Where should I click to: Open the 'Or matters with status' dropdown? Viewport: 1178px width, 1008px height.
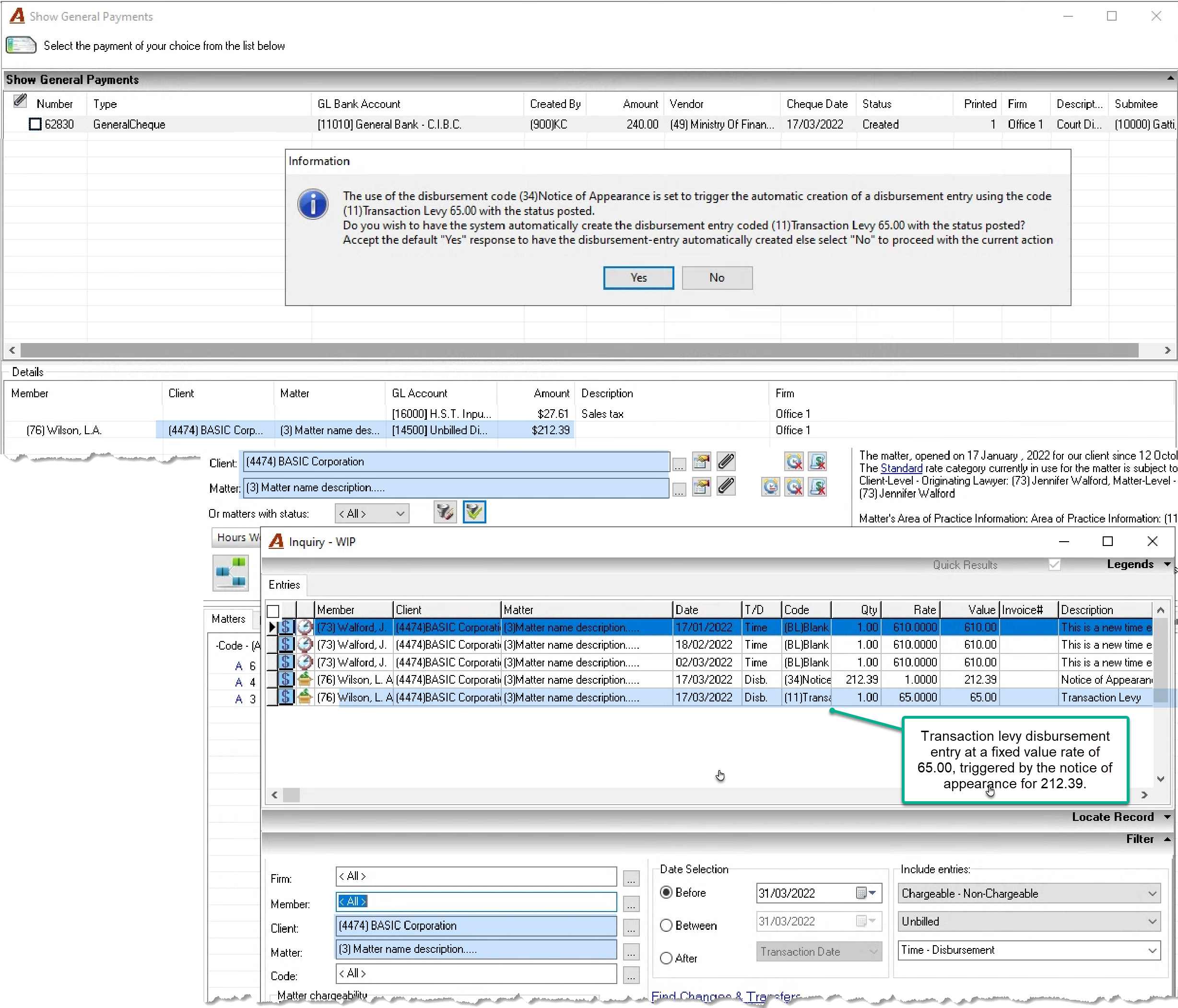(372, 514)
